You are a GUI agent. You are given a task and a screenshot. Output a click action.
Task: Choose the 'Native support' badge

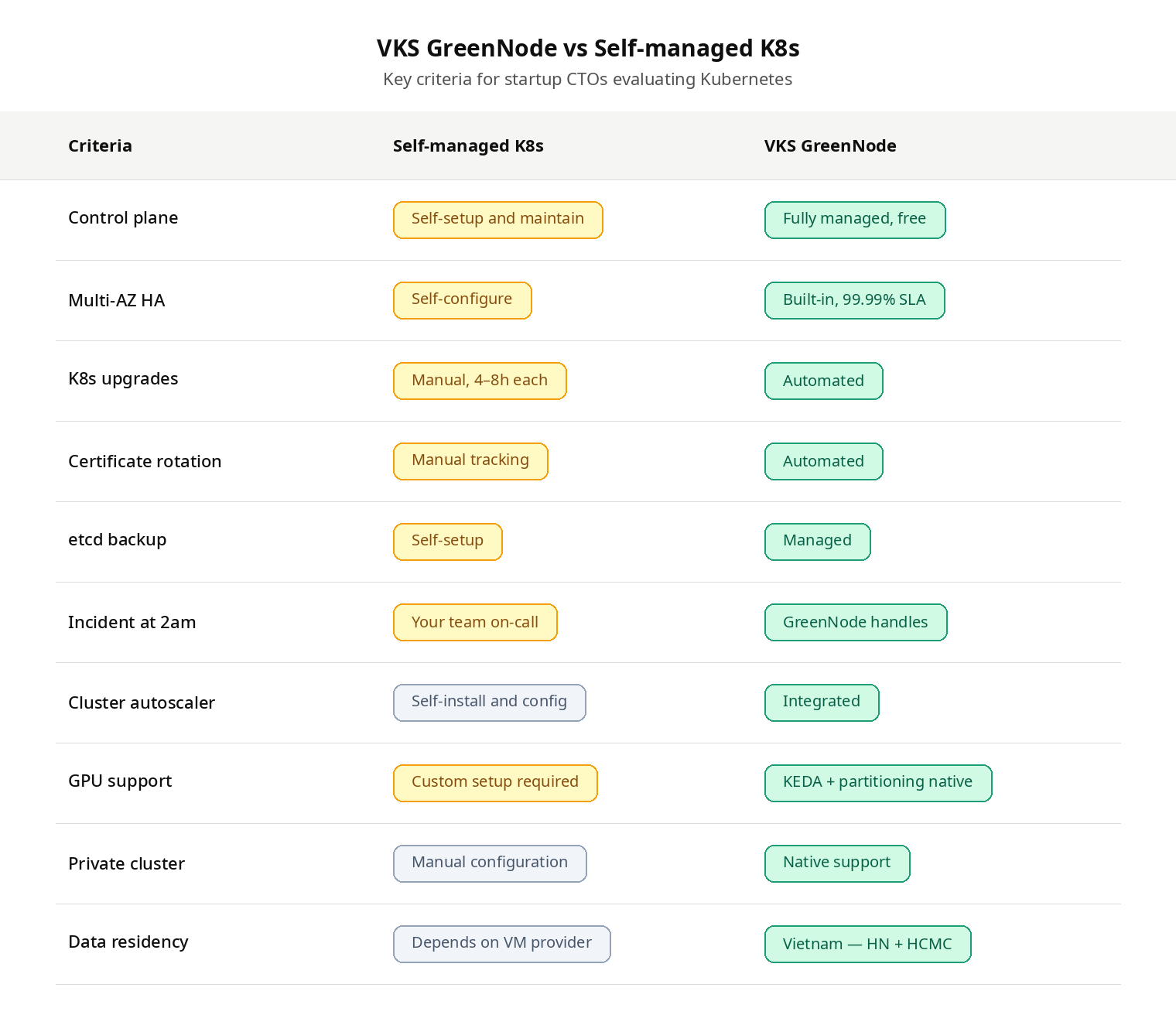click(x=837, y=863)
